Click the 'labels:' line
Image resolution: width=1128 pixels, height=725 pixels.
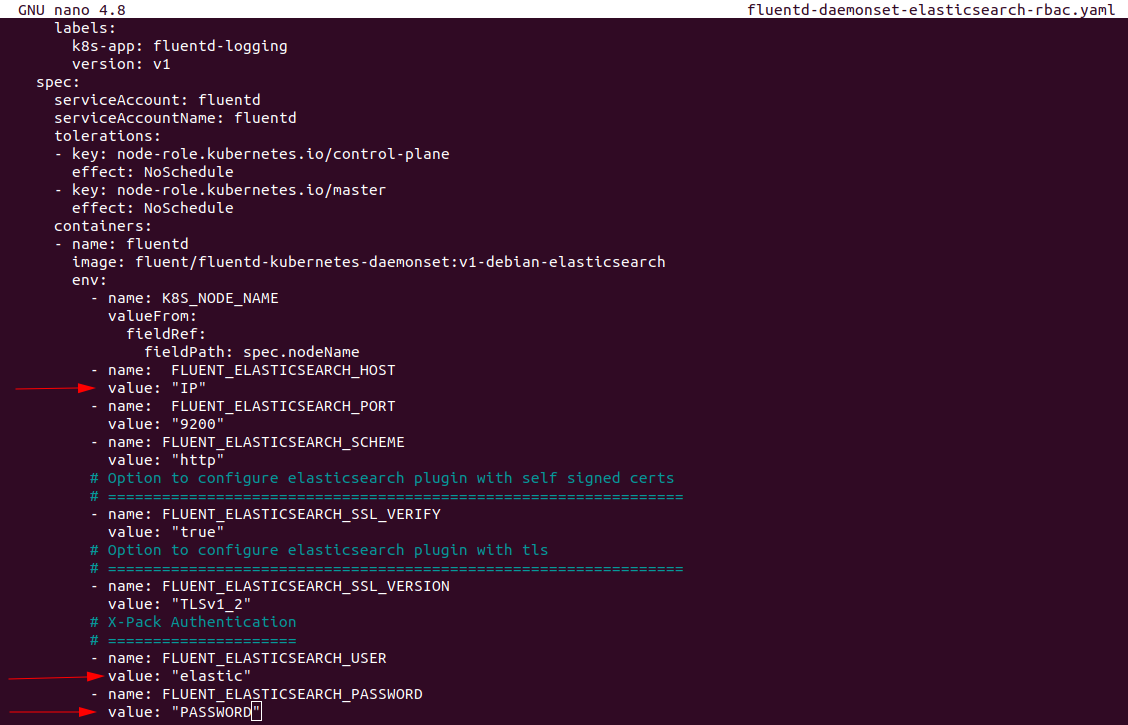[x=85, y=28]
